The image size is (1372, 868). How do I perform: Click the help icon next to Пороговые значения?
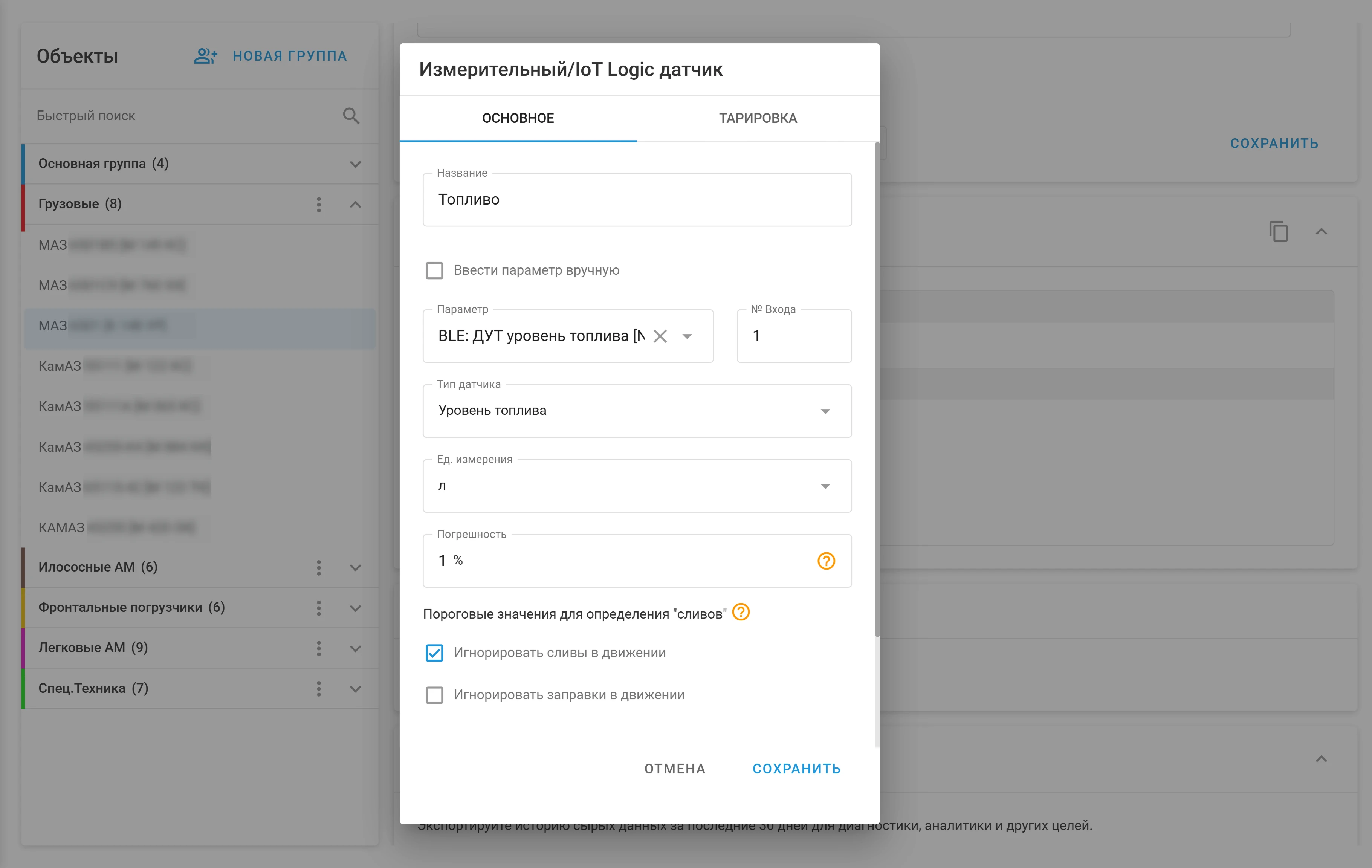(741, 612)
